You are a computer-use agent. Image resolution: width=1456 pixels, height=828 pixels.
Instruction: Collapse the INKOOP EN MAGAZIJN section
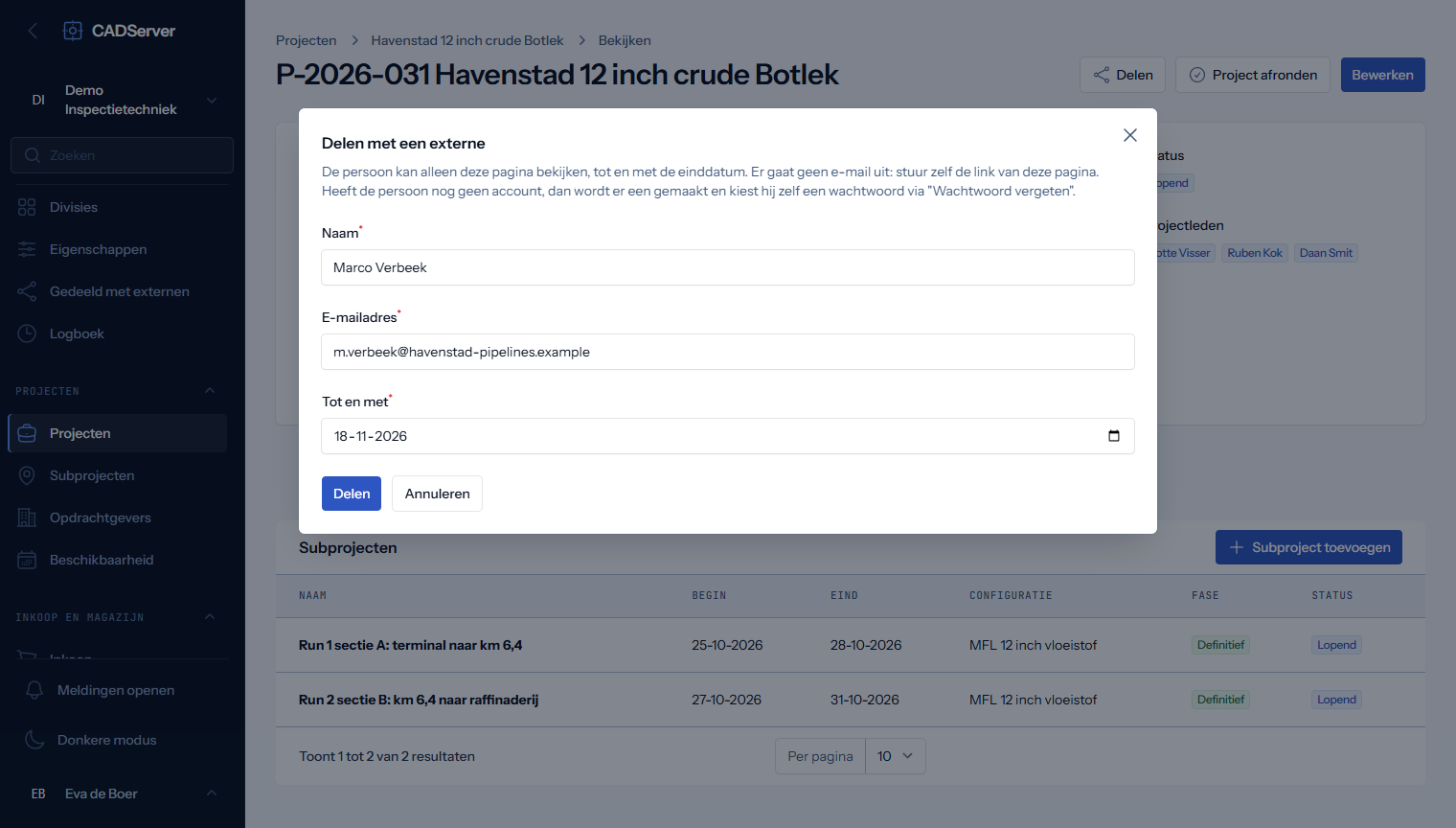coord(210,617)
